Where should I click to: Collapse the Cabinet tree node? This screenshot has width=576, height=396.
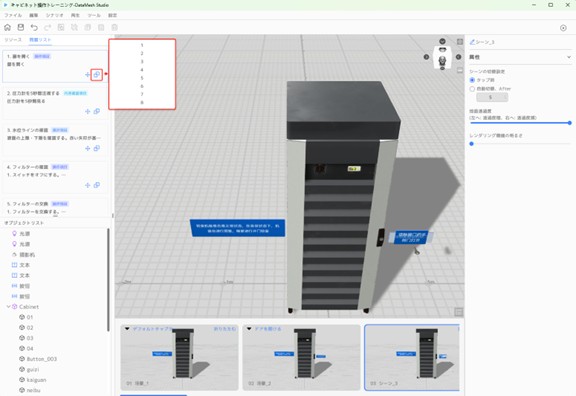pos(8,307)
